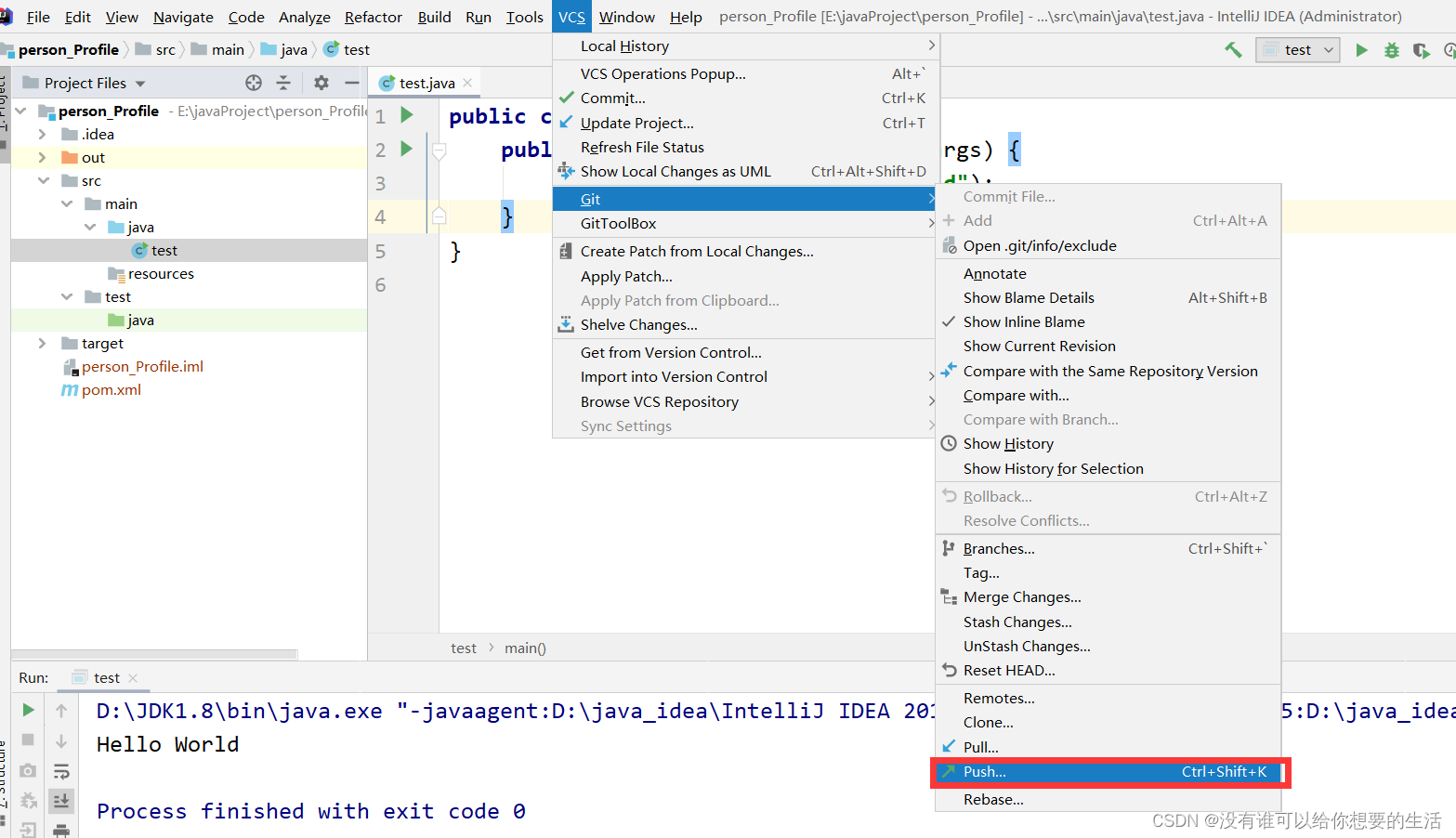
Task: Open the Project Files view dropdown
Action: pos(140,84)
